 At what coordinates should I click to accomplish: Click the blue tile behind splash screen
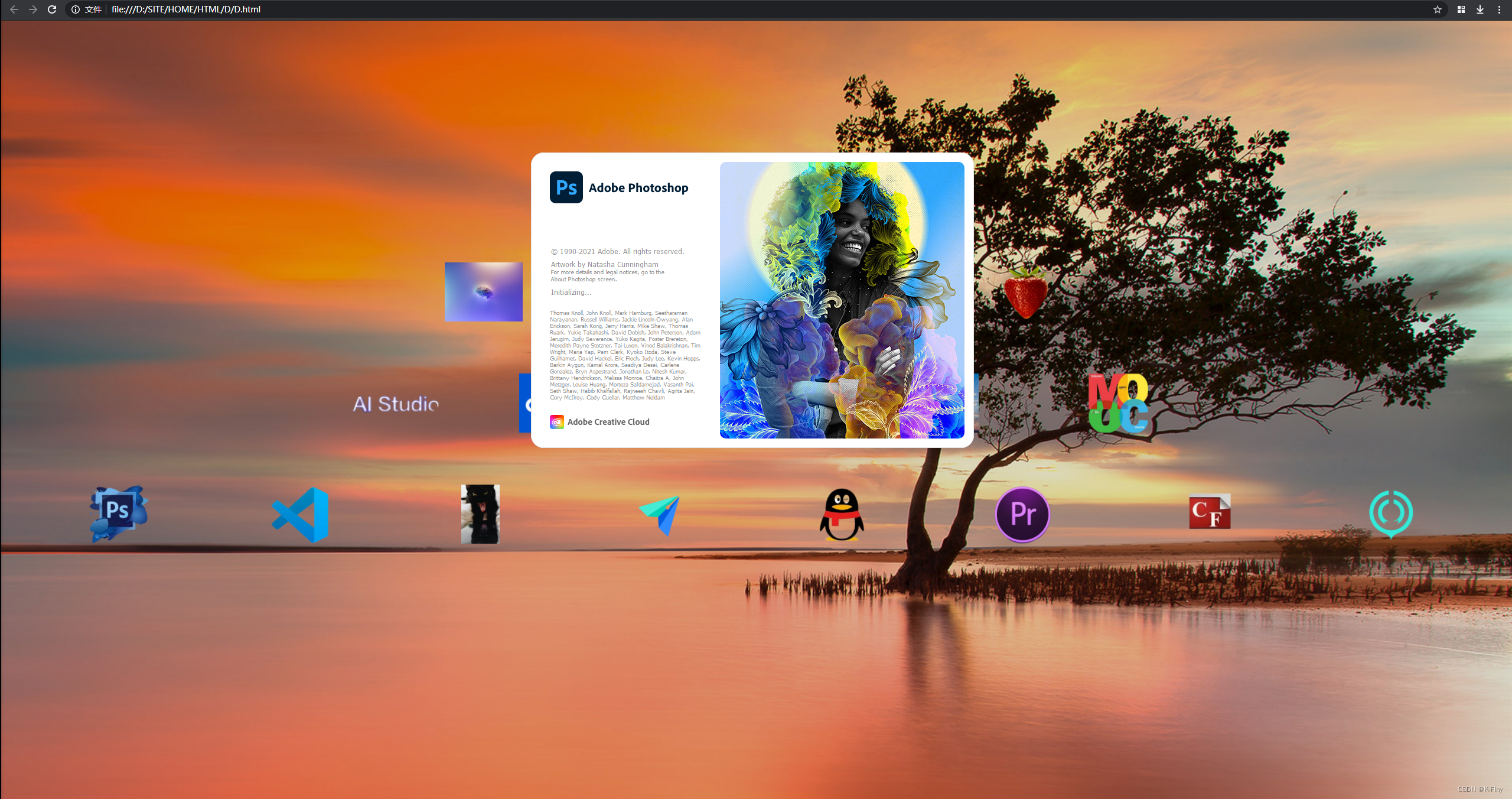[x=525, y=403]
